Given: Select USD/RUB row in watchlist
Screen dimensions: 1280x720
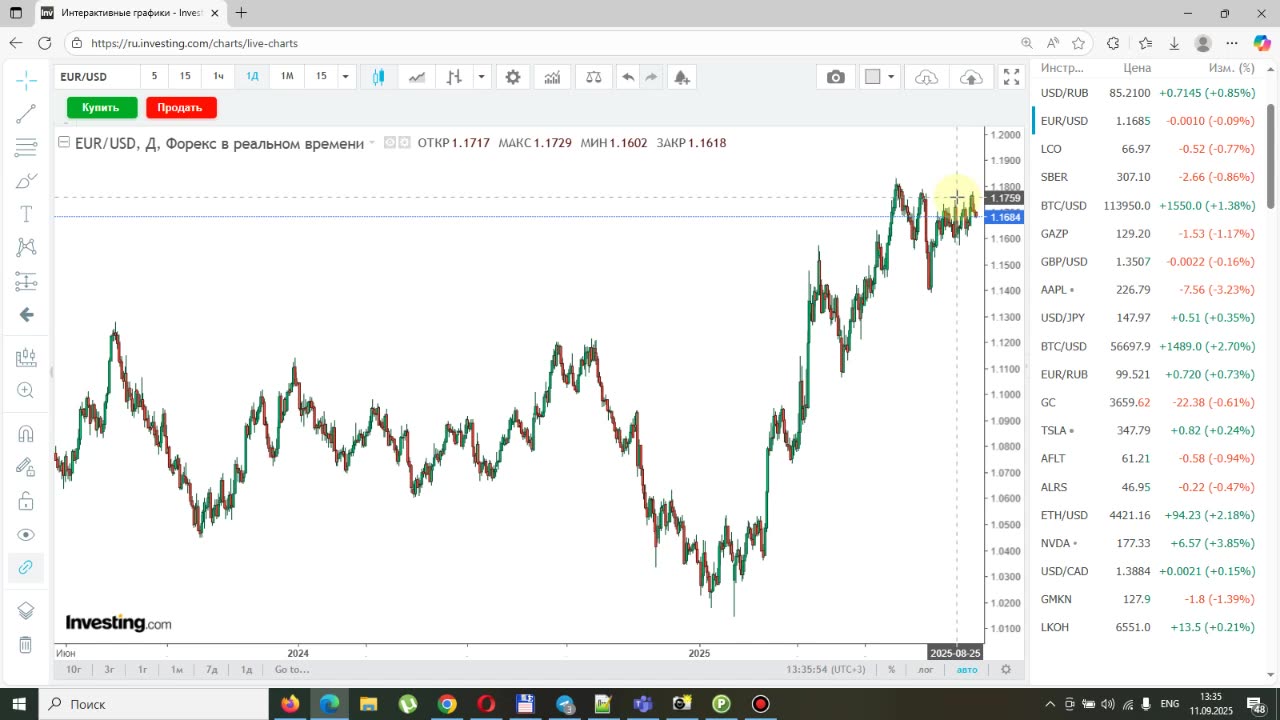Looking at the screenshot, I should 1147,93.
